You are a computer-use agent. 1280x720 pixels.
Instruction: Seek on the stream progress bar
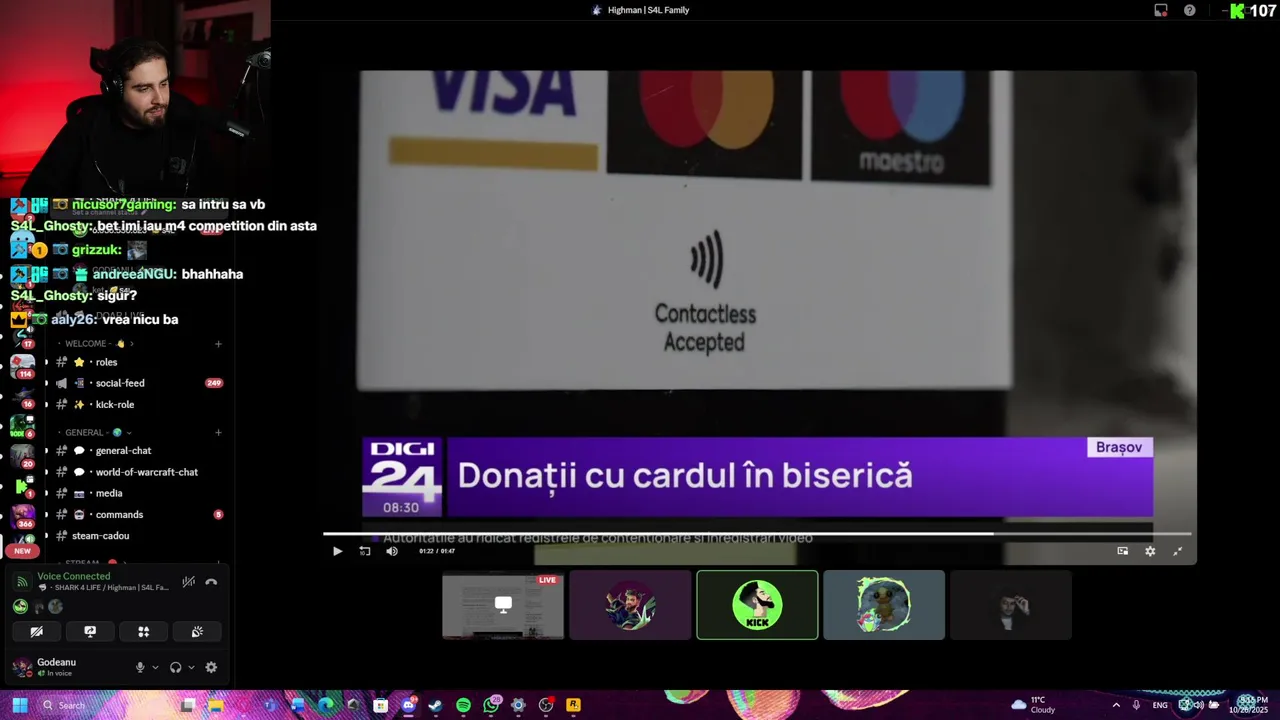(x=757, y=534)
